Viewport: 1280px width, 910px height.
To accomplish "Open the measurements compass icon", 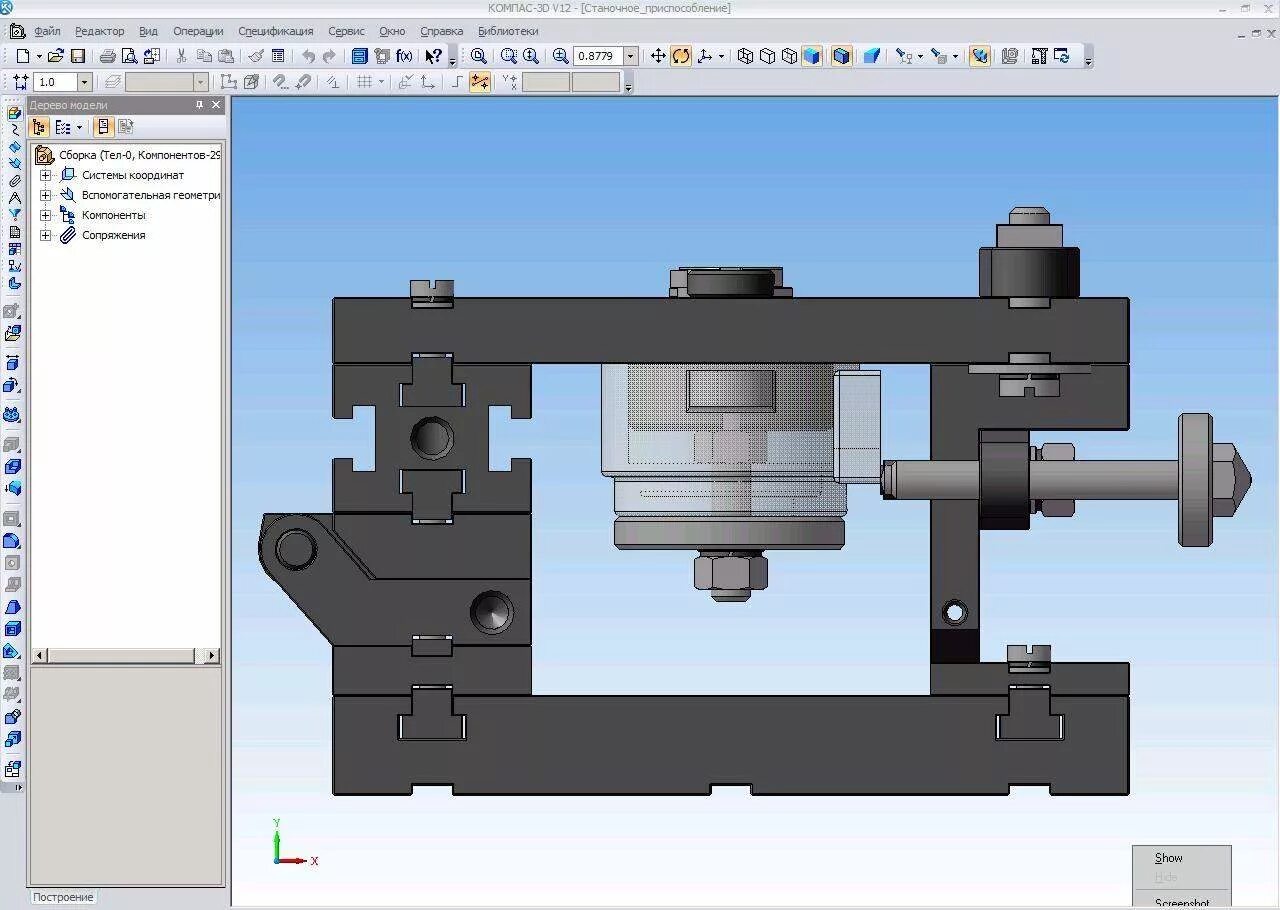I will click(x=14, y=198).
